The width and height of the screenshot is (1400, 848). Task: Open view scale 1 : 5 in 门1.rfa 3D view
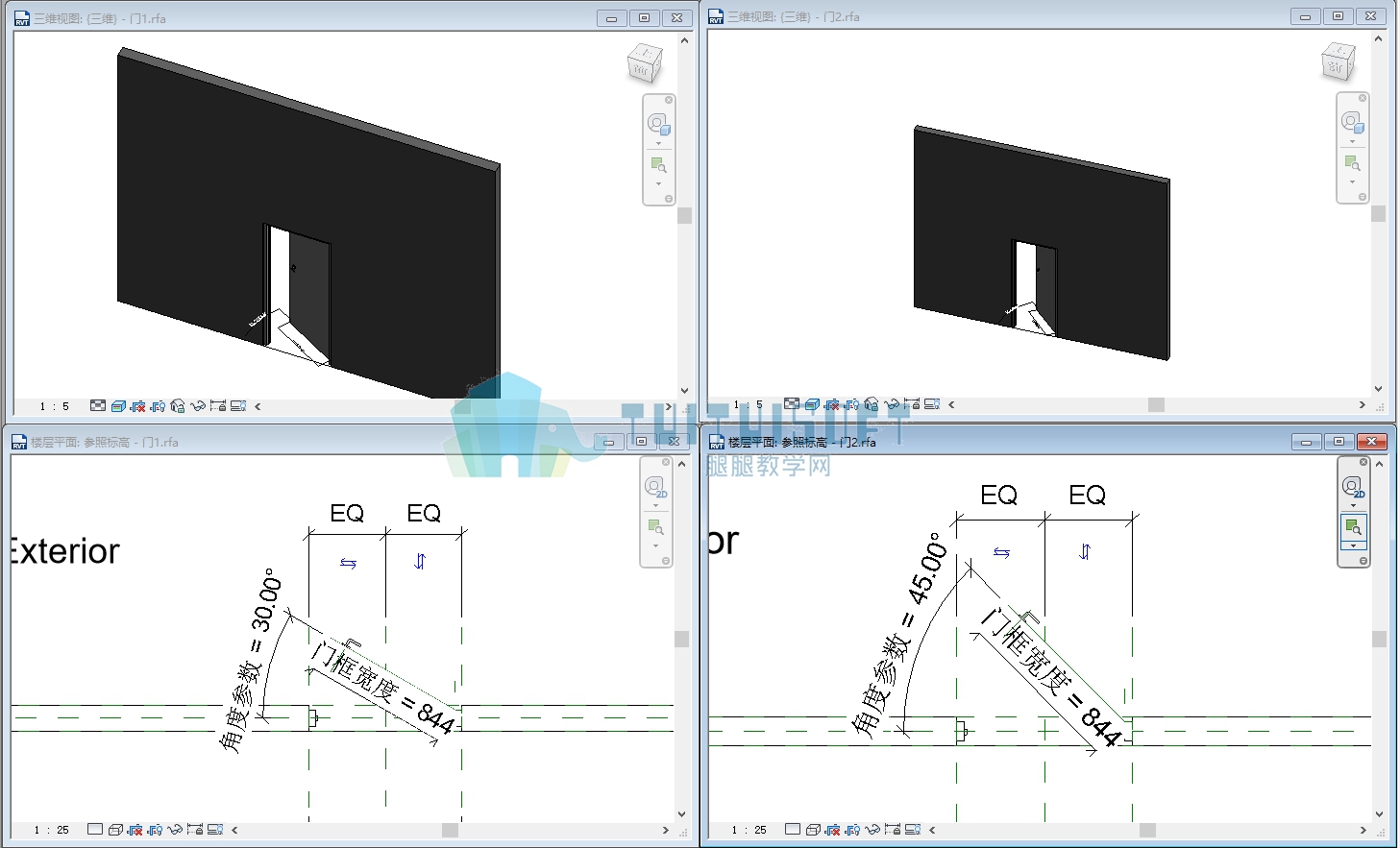(54, 406)
